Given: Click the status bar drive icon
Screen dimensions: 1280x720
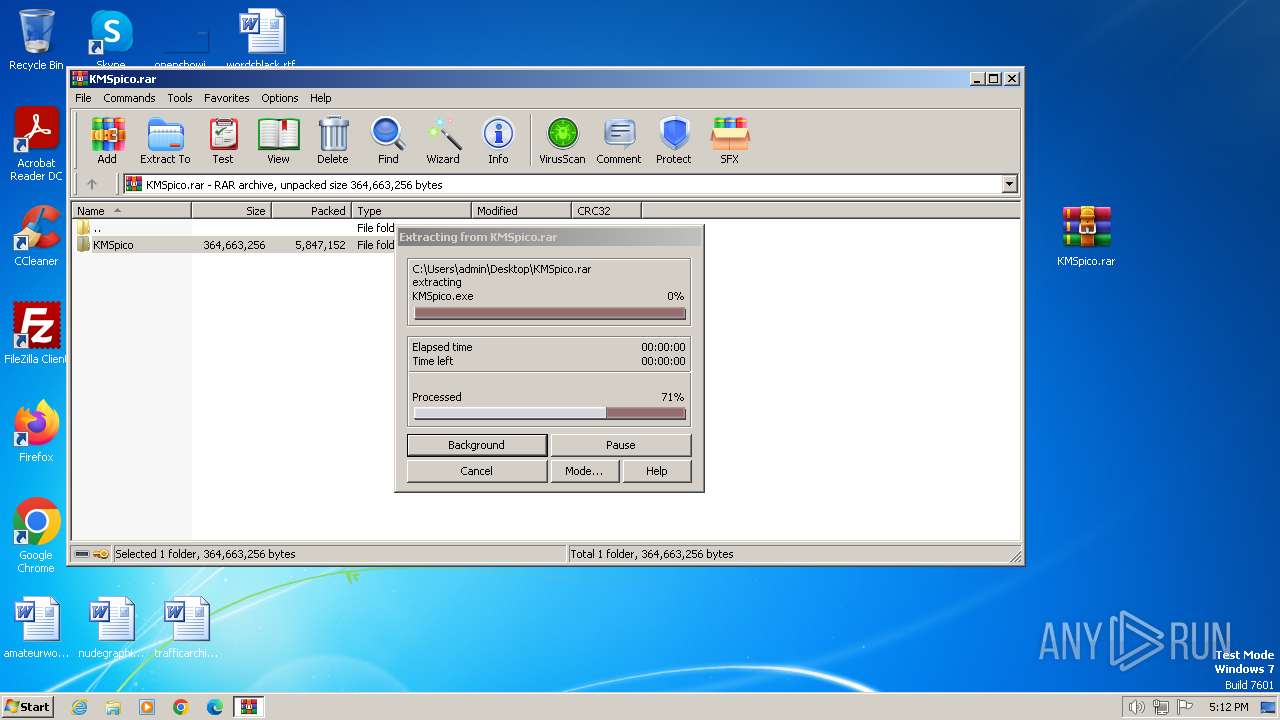Looking at the screenshot, I should 82,554.
